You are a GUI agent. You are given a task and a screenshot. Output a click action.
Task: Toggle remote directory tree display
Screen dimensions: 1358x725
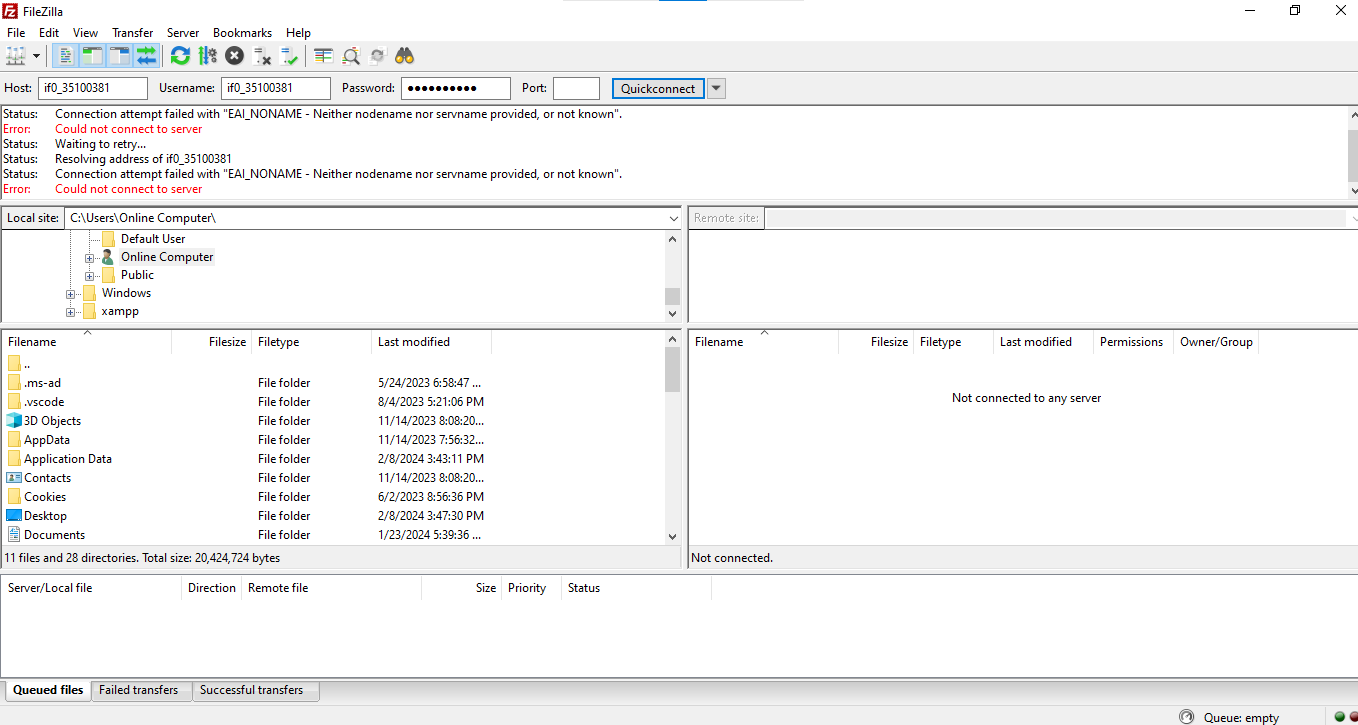point(120,56)
